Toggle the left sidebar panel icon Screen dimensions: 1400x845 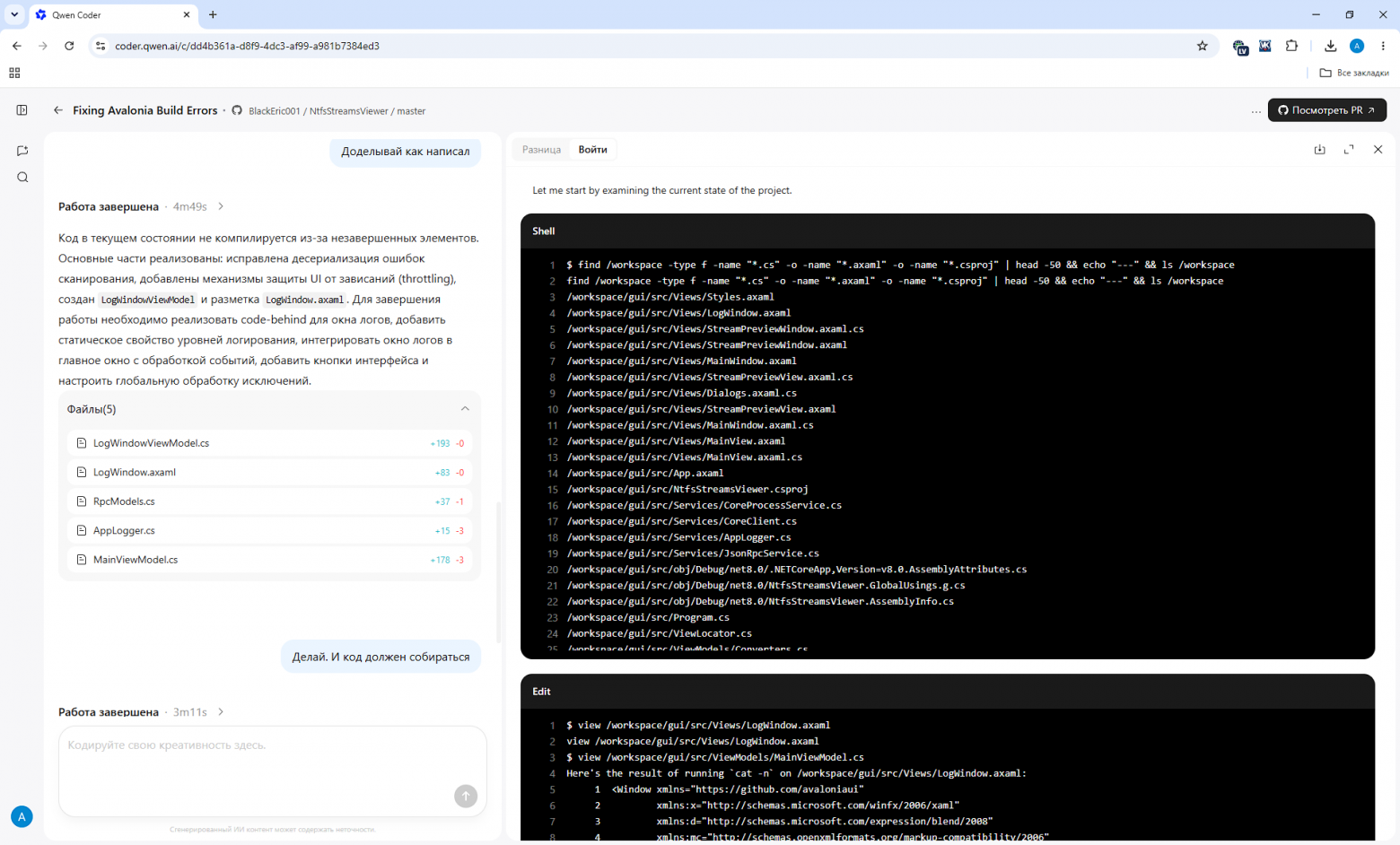(x=22, y=110)
